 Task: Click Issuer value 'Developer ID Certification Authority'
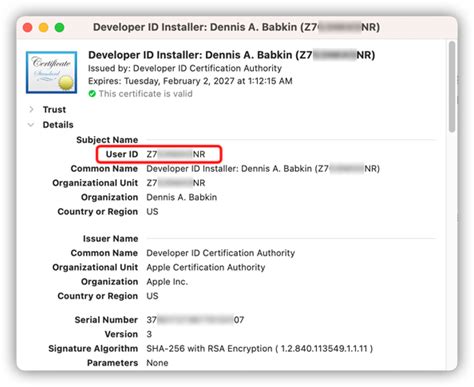click(221, 253)
